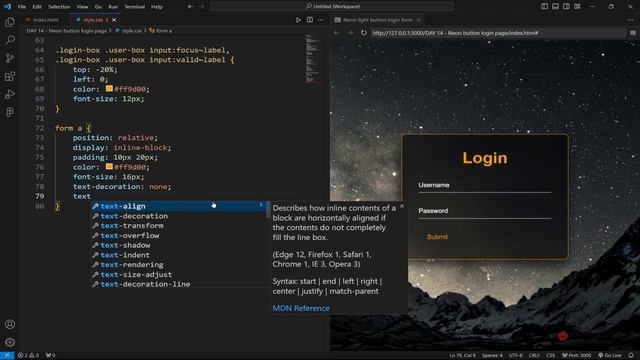Collapse details chevron on text-align row
The image size is (640, 360).
coord(261,205)
